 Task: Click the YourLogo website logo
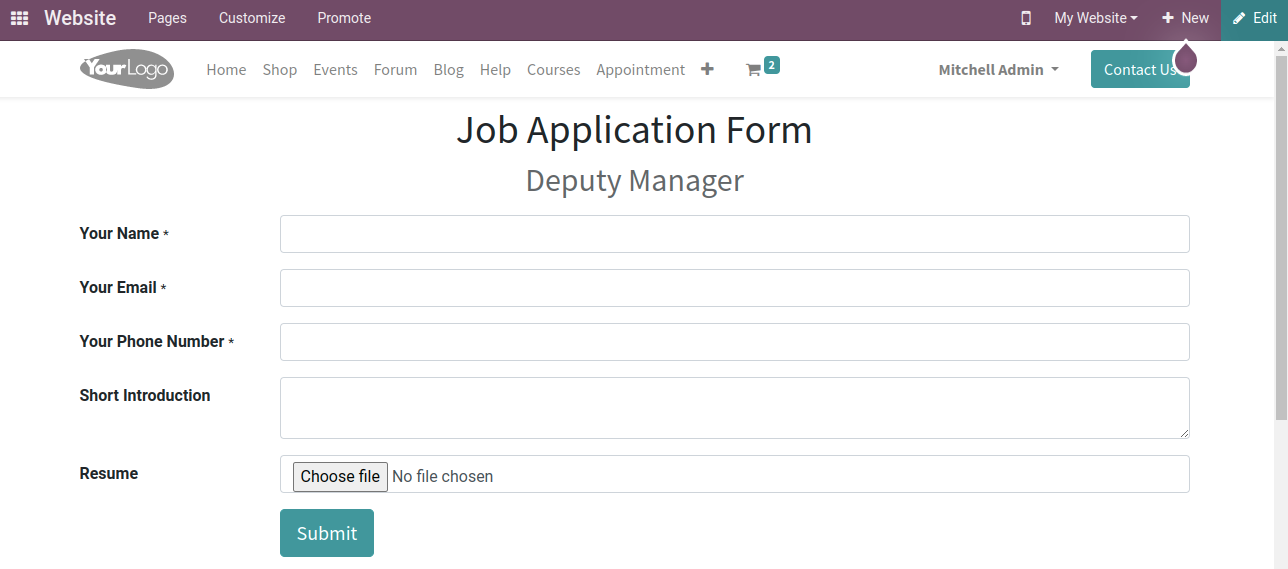click(127, 69)
